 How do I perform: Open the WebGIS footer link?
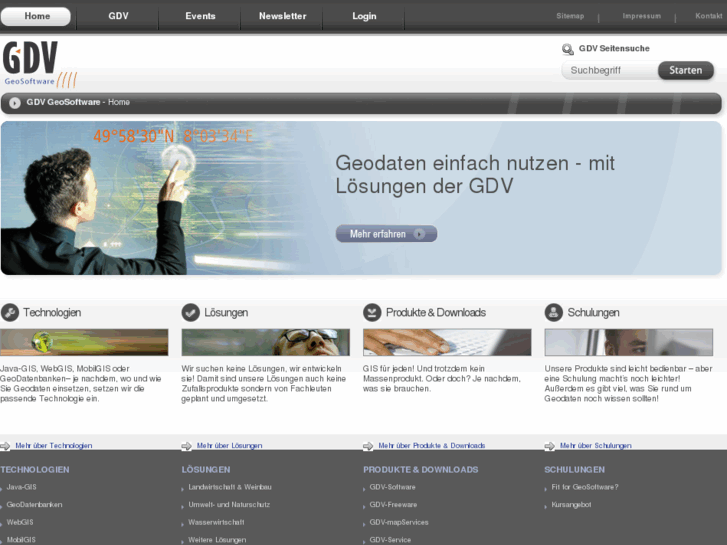(20, 522)
